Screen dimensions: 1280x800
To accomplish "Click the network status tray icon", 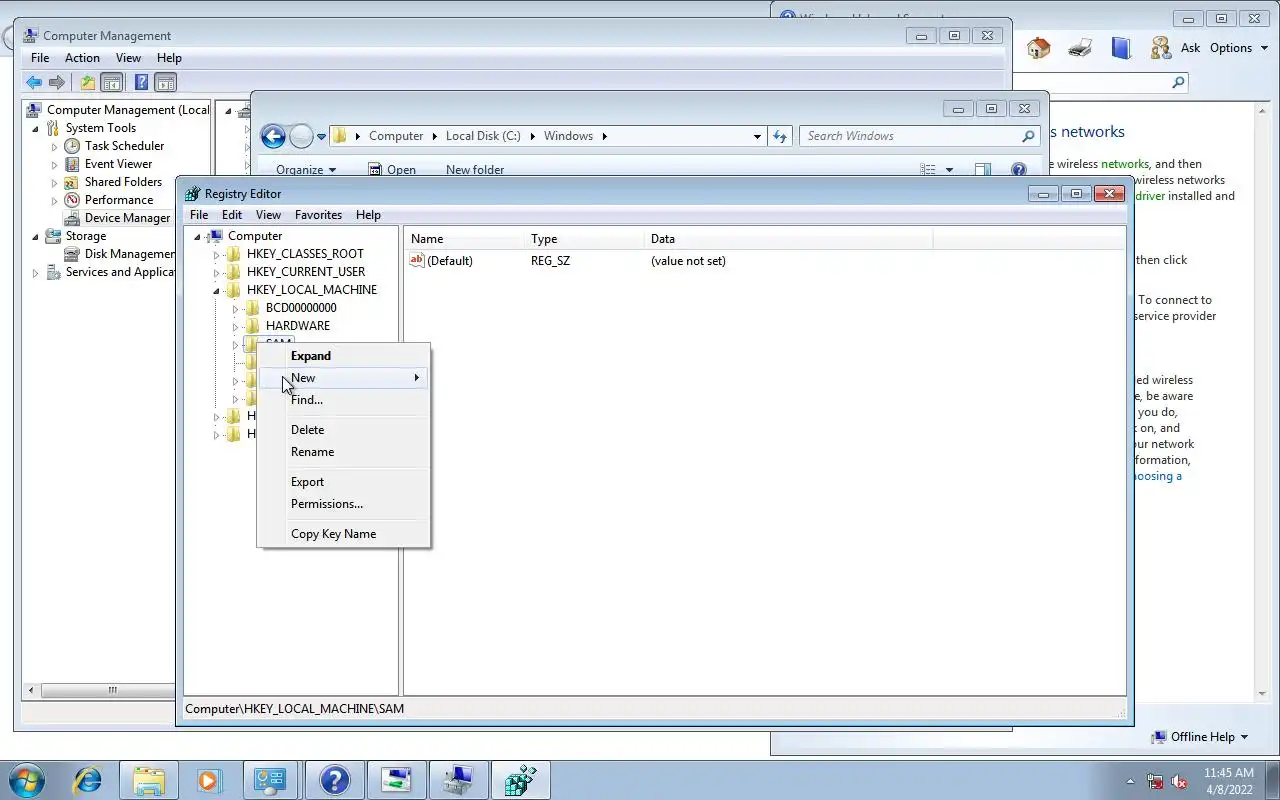I will (x=1155, y=781).
